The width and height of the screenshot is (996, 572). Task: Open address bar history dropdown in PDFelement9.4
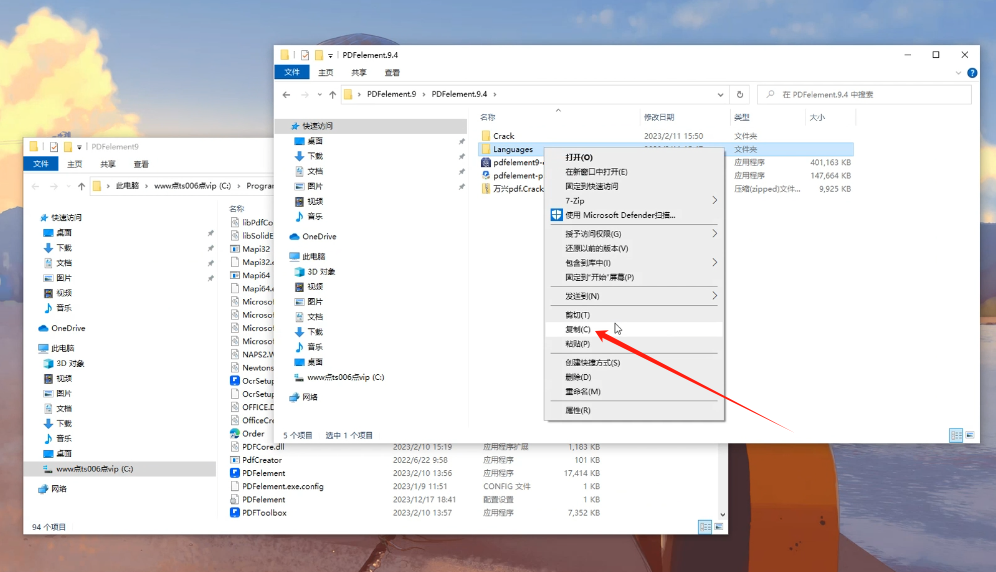point(720,95)
